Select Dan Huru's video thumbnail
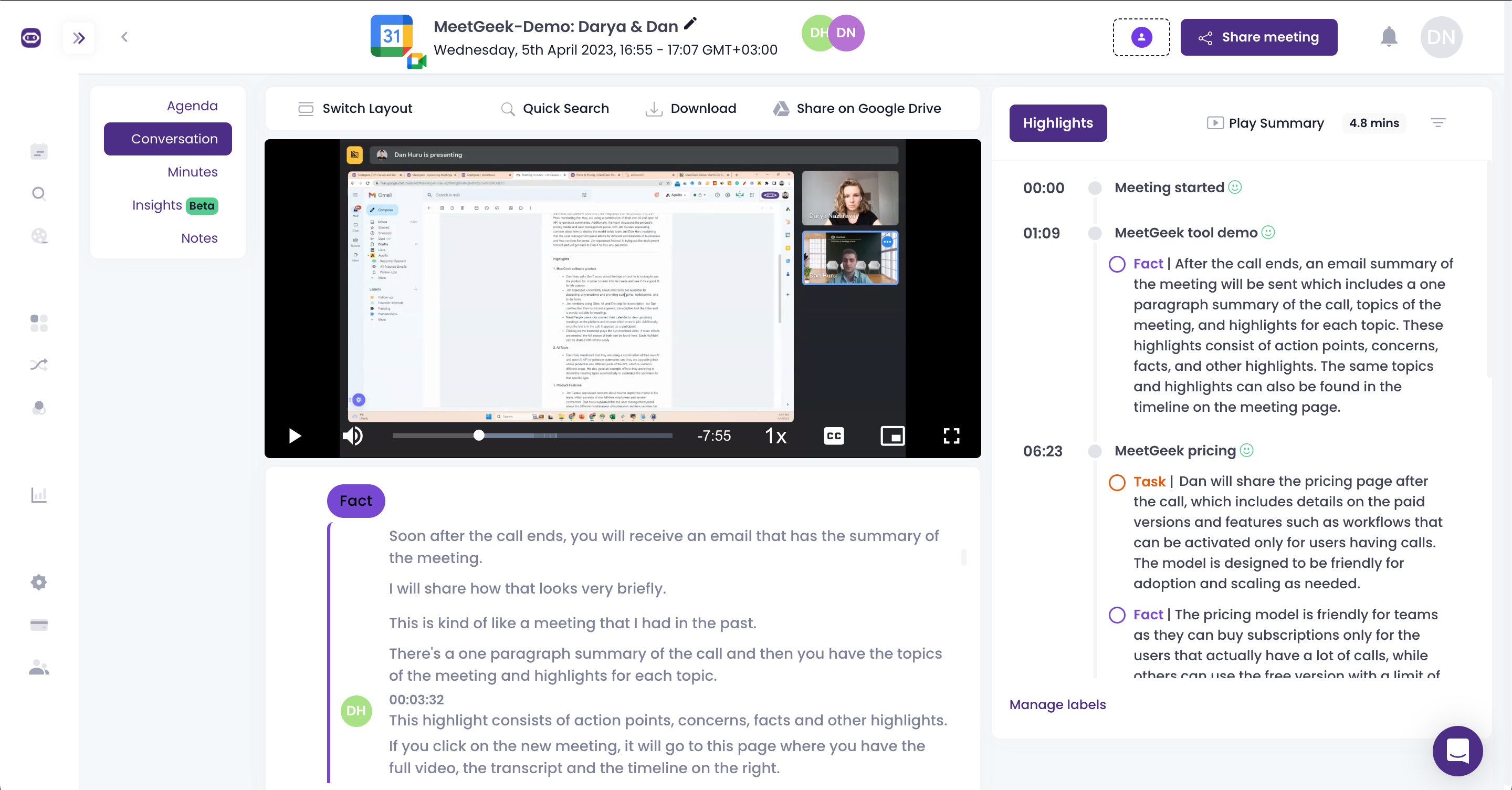Image resolution: width=1512 pixels, height=790 pixels. [849, 258]
